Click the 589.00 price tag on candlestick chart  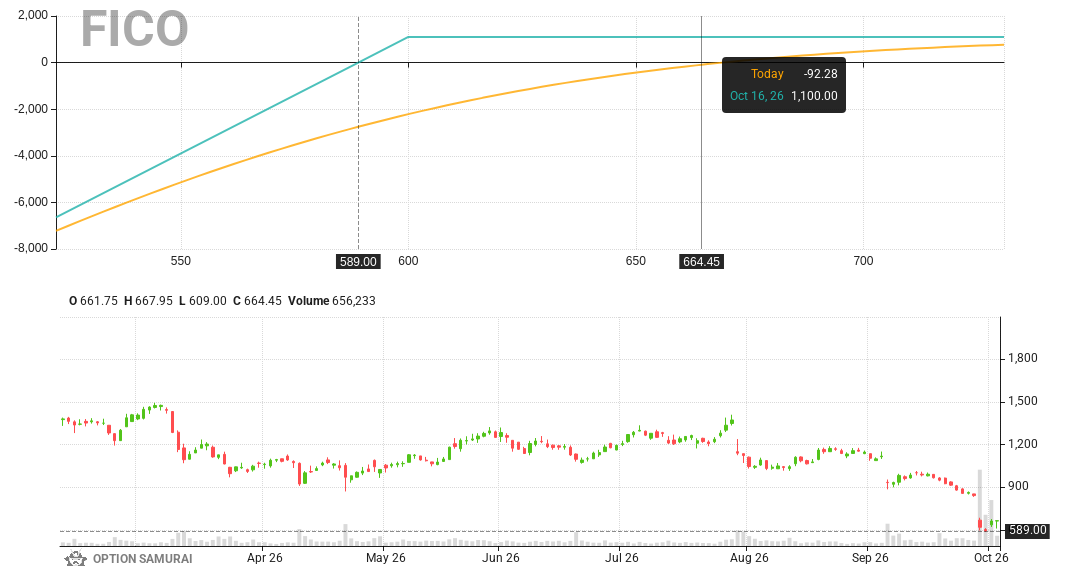pos(1028,530)
